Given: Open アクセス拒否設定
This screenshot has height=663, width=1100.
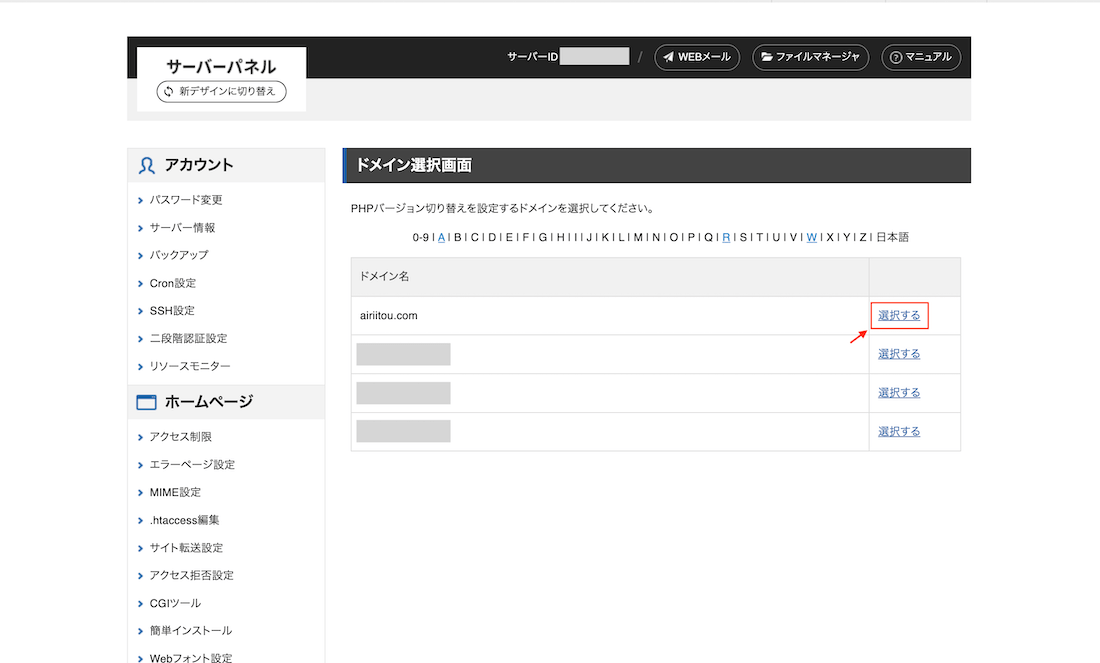Looking at the screenshot, I should point(192,575).
